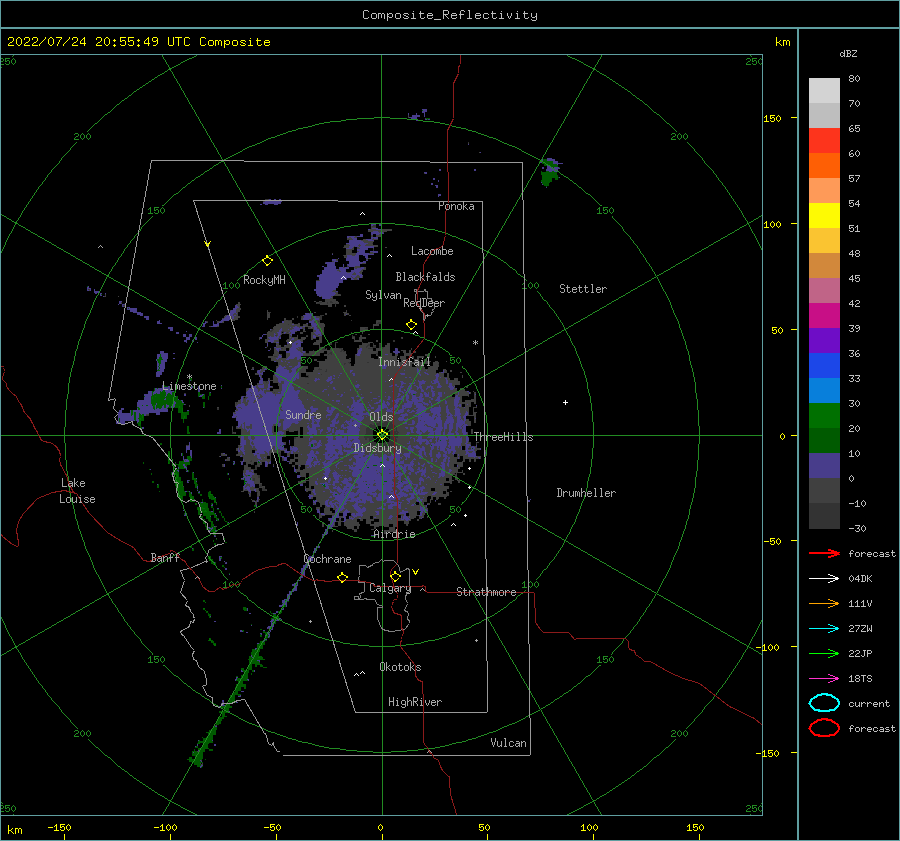The image size is (900, 841).
Task: Click the white plus marker west of Drumheller
Action: 565,402
